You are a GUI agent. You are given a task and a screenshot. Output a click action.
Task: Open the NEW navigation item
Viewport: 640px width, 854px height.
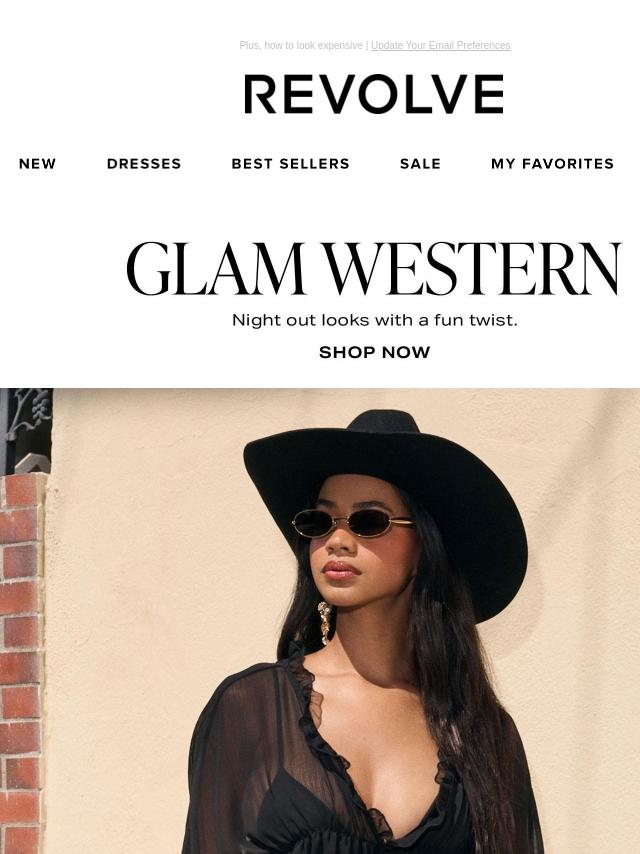[x=37, y=163]
